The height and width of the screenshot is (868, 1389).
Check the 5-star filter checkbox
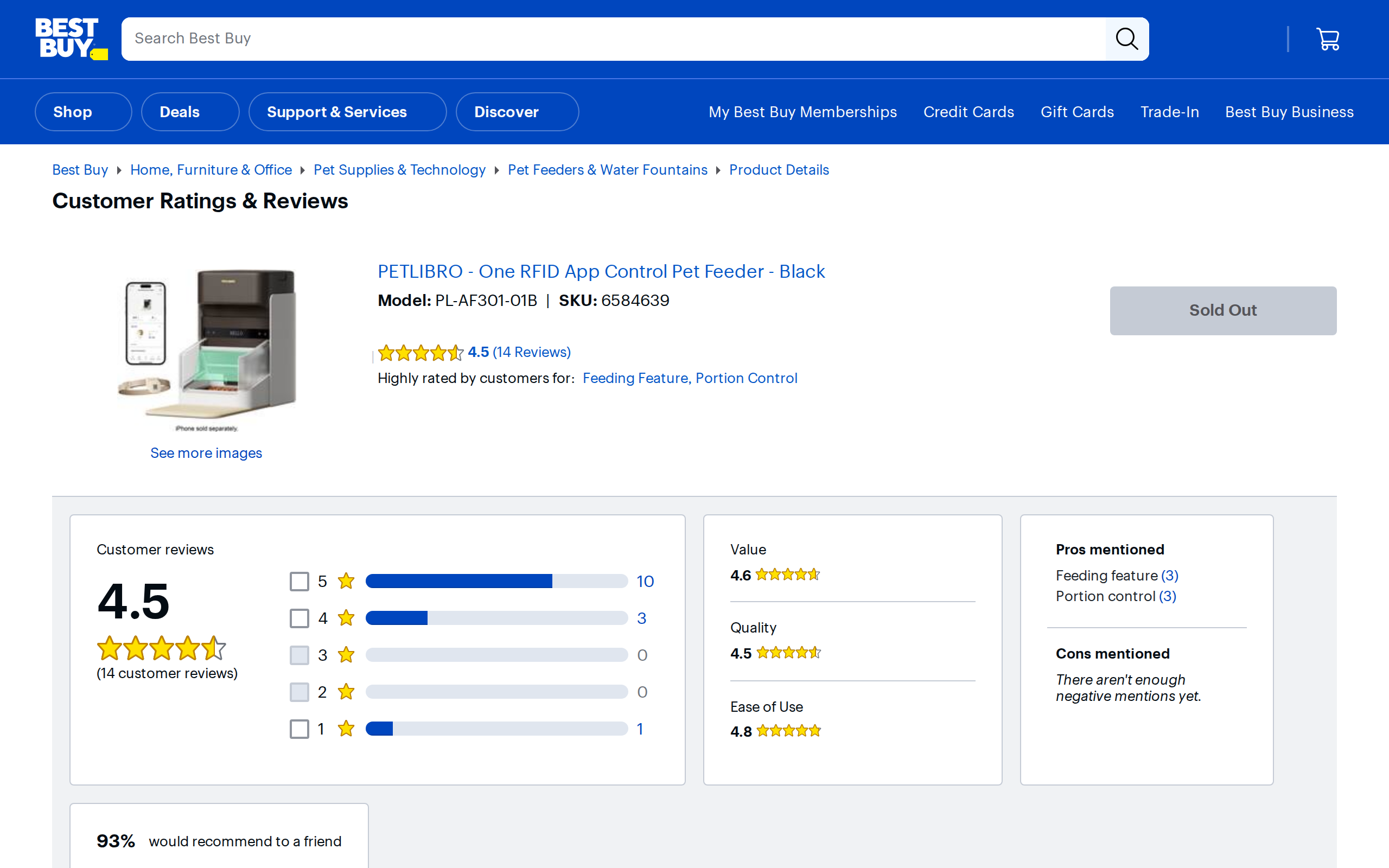click(300, 581)
